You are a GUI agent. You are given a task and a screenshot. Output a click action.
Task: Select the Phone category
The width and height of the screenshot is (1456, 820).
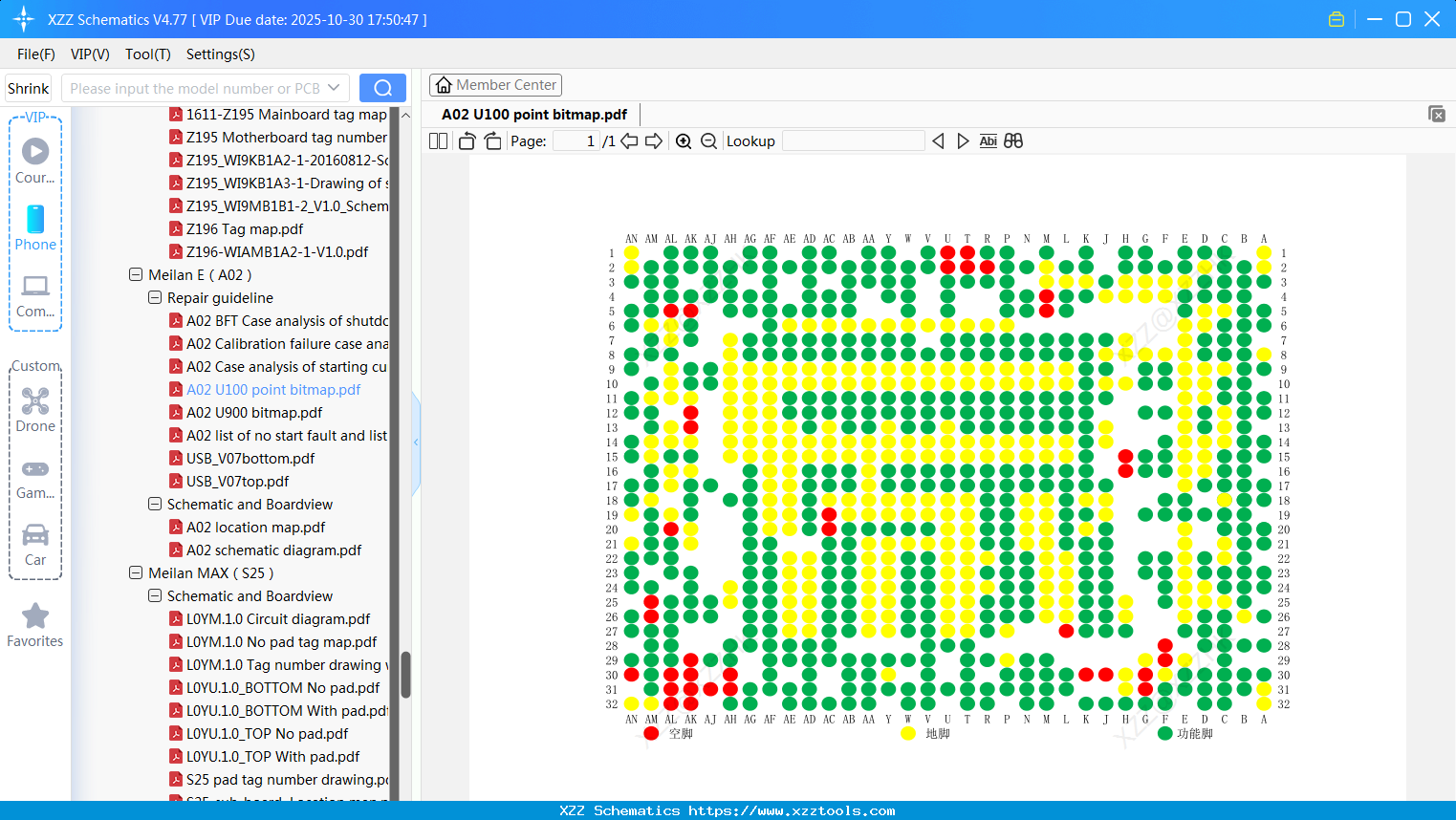click(x=35, y=227)
